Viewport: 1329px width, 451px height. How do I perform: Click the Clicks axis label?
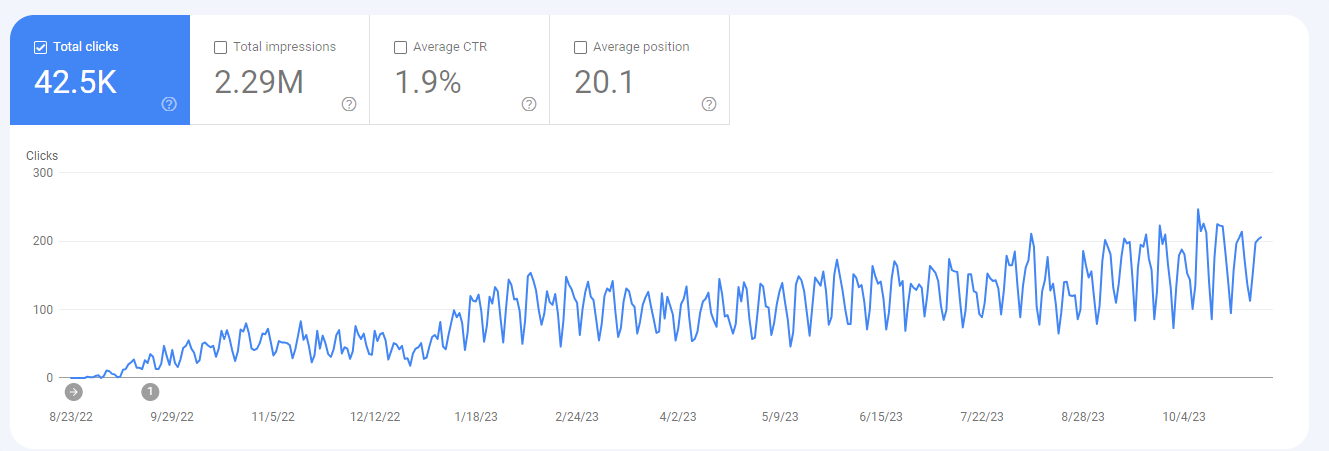click(42, 156)
